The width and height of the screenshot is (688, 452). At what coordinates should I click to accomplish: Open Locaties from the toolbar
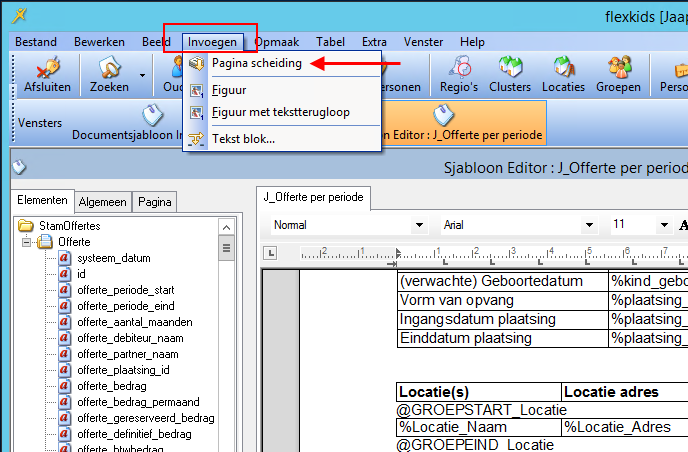click(563, 76)
